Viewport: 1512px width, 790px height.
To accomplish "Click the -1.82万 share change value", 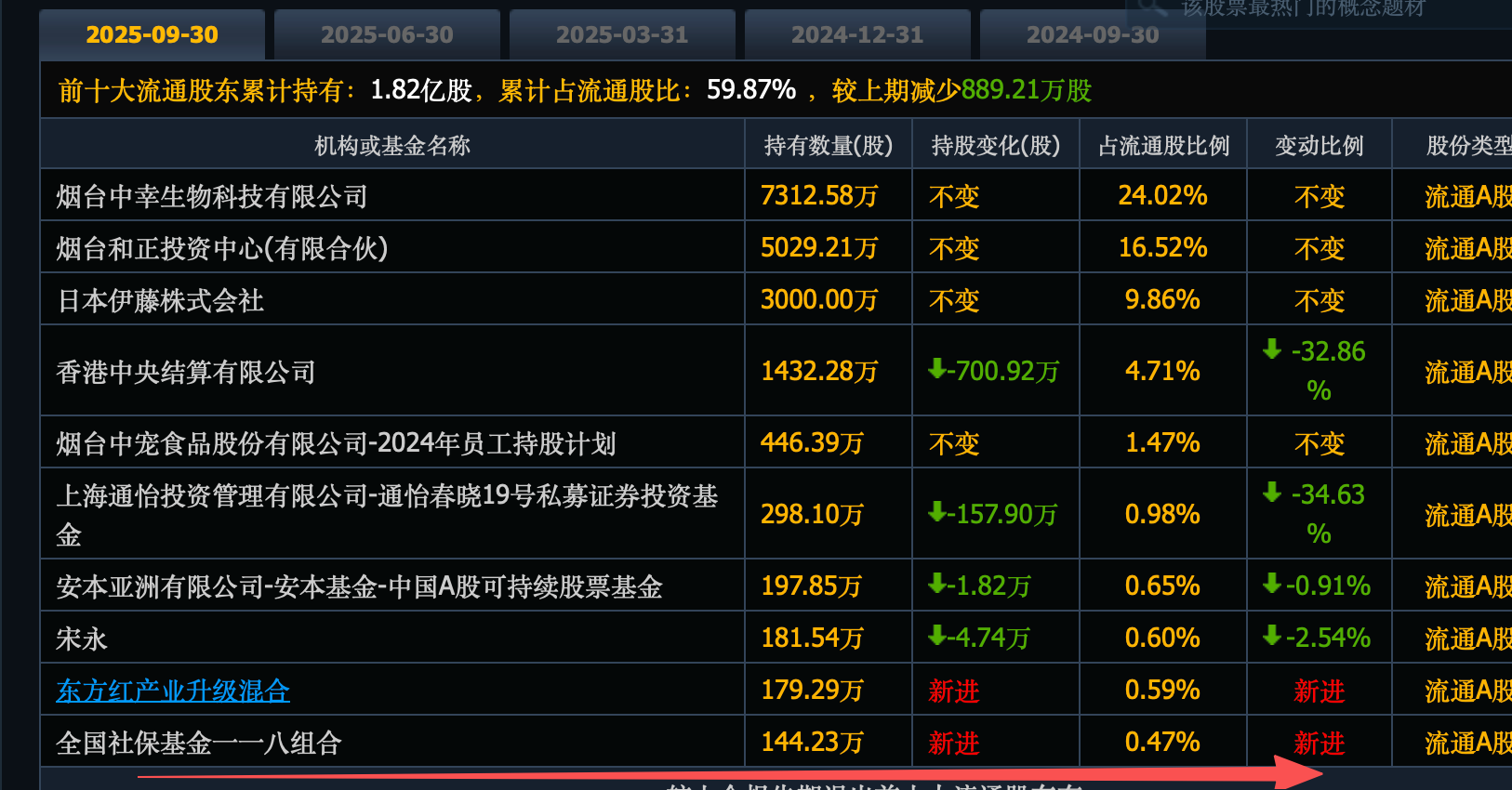I will [x=980, y=586].
